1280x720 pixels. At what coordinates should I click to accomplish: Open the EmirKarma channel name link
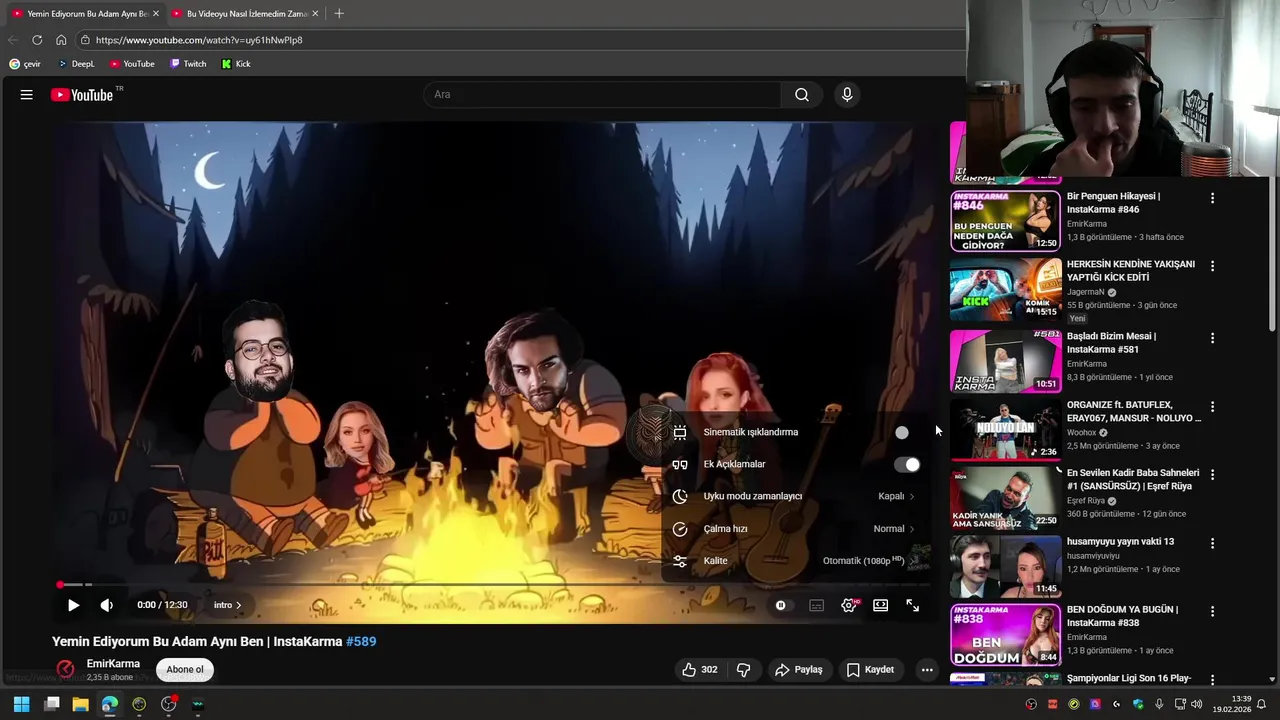click(x=113, y=664)
